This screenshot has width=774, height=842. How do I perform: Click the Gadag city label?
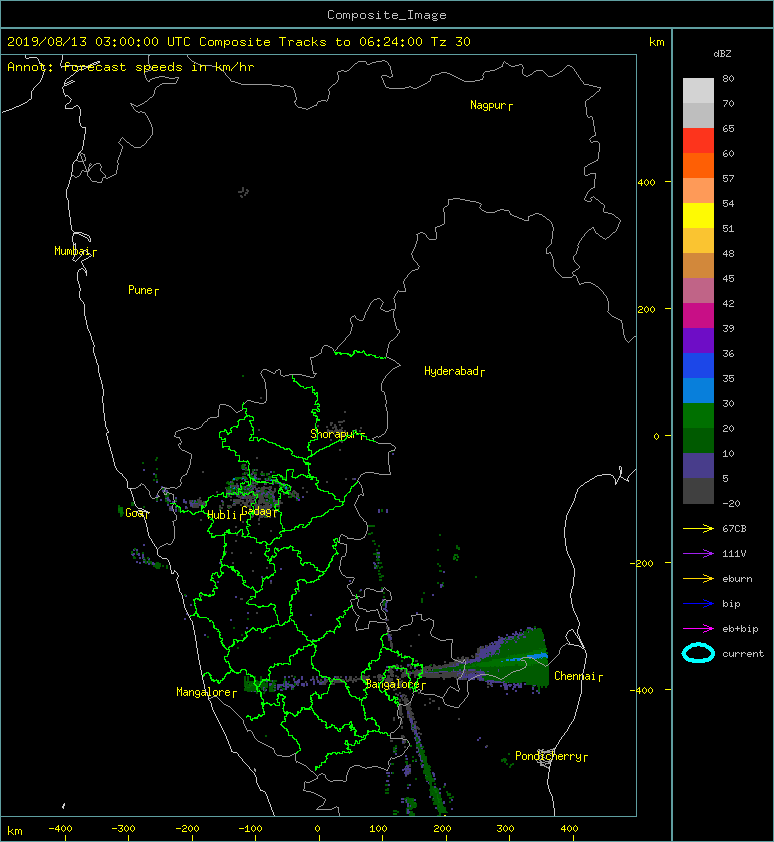256,511
